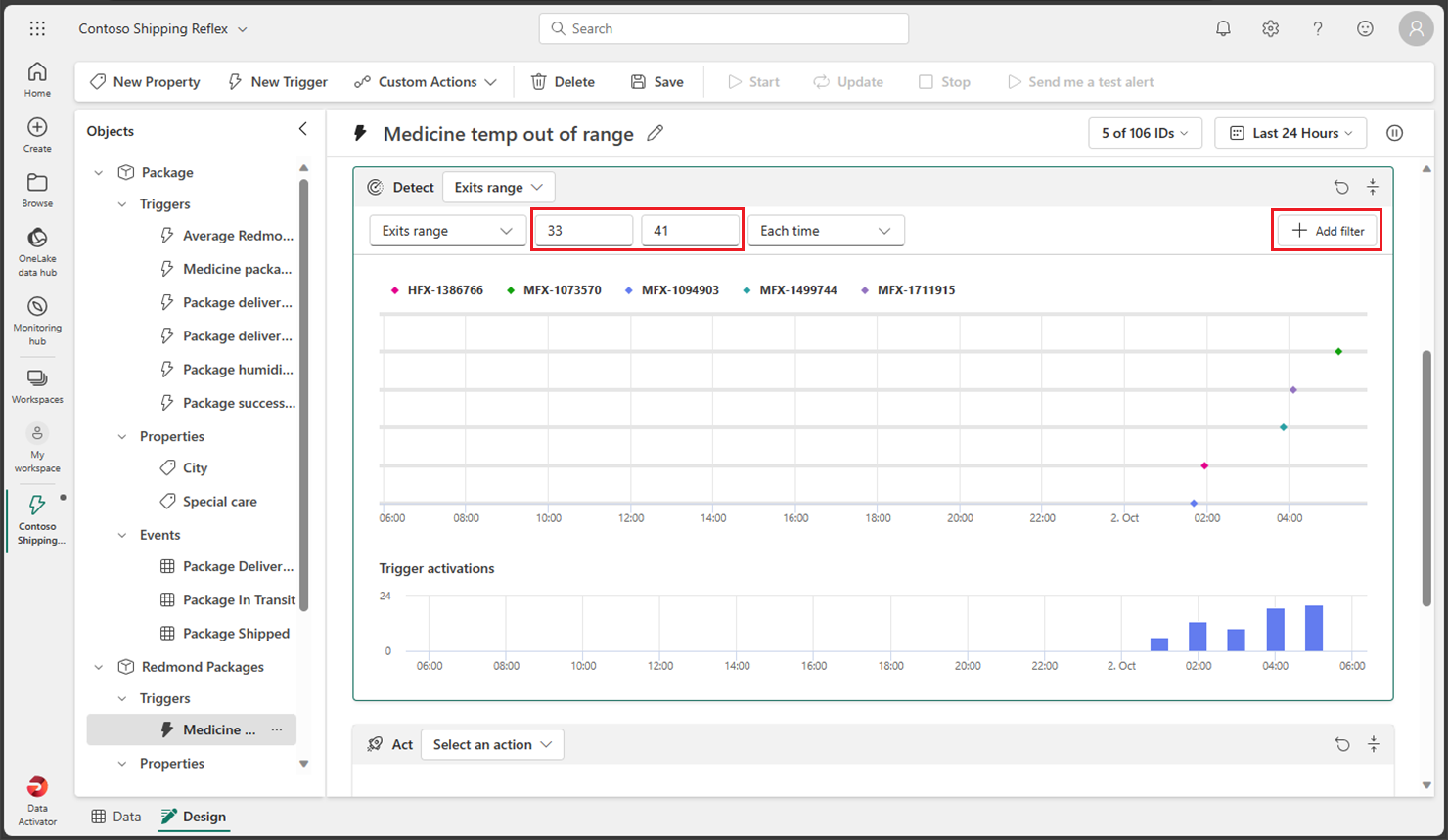Collapse Package Properties node
This screenshot has height=840, width=1448.
click(122, 436)
